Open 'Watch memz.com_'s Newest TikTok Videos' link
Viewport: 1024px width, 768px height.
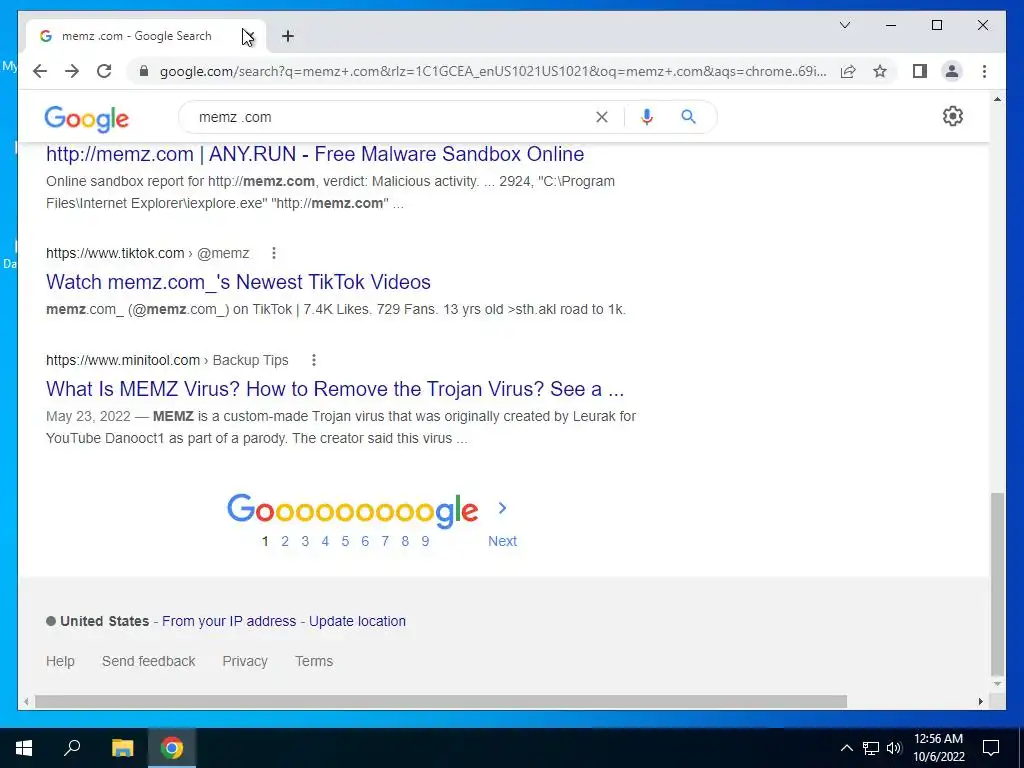(x=238, y=282)
